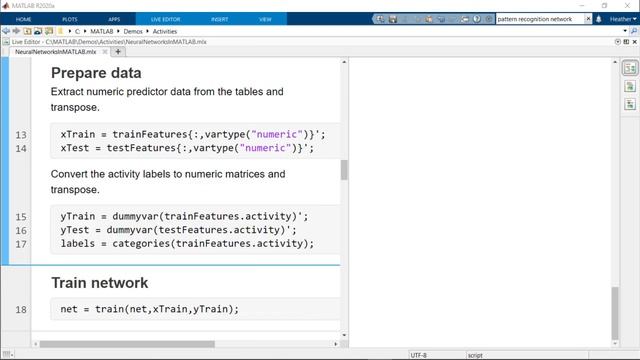Viewport: 640px width, 360px height.
Task: Click the script status bar entry
Action: 475,355
